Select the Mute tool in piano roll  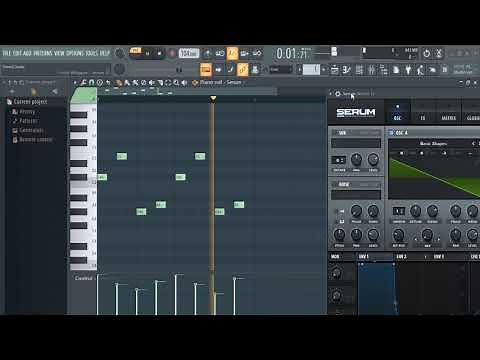(152, 82)
